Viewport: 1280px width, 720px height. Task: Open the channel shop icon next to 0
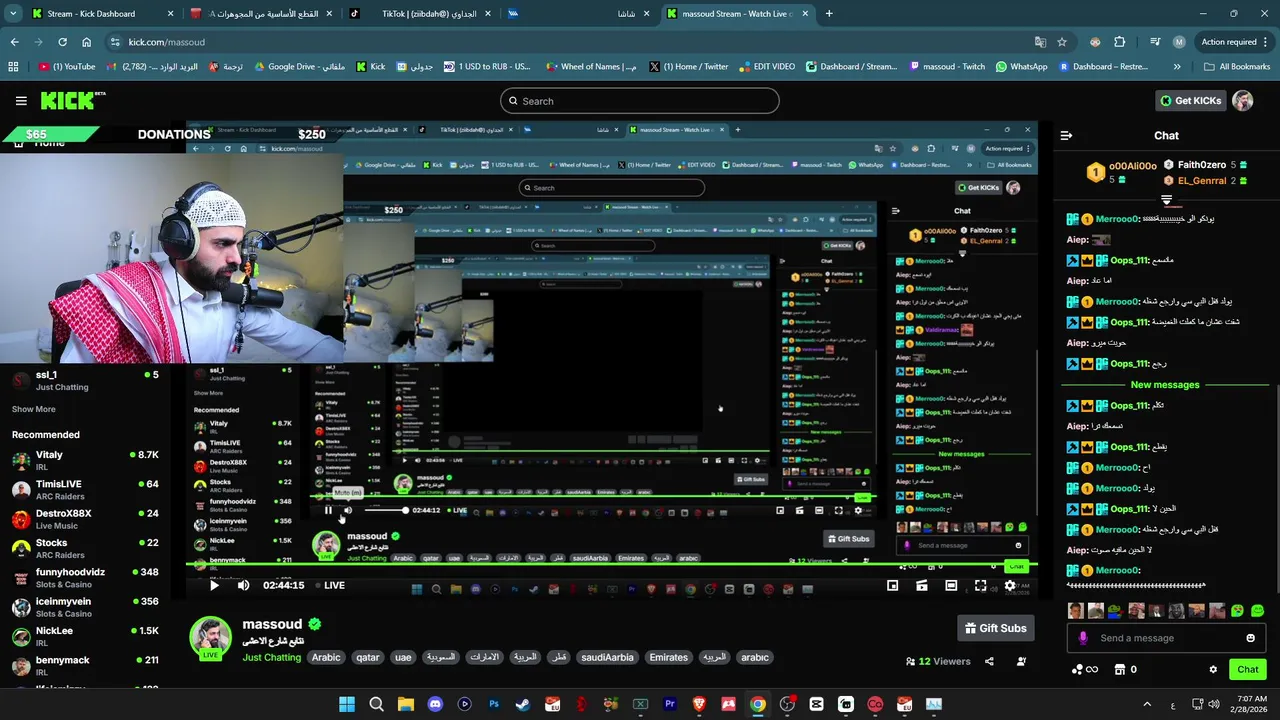1120,670
